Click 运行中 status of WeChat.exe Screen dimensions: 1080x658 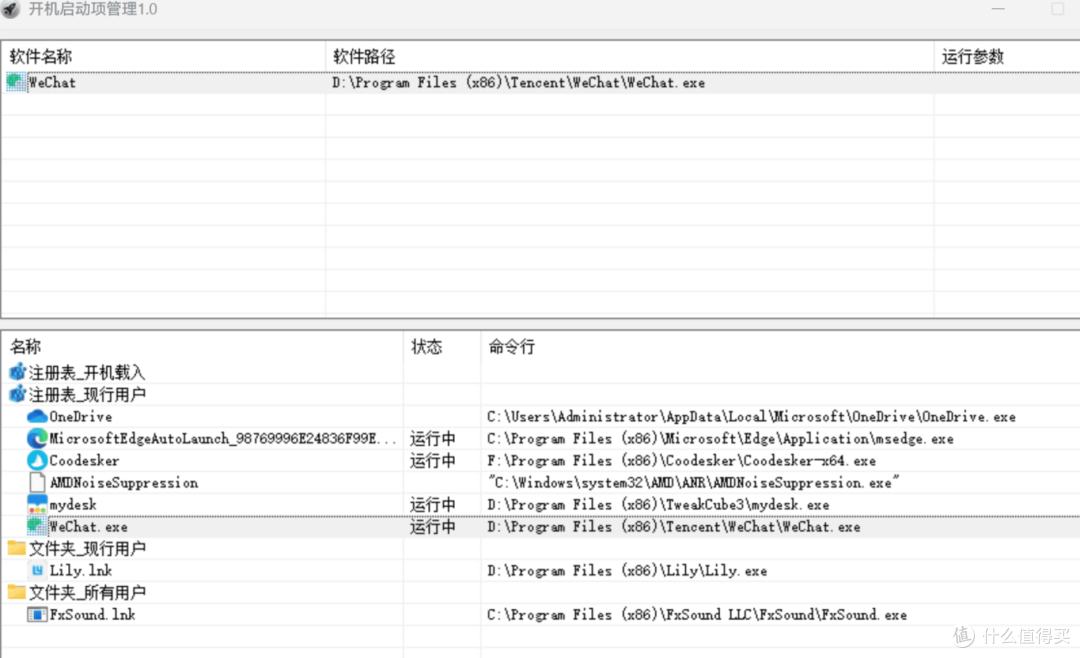click(x=433, y=527)
